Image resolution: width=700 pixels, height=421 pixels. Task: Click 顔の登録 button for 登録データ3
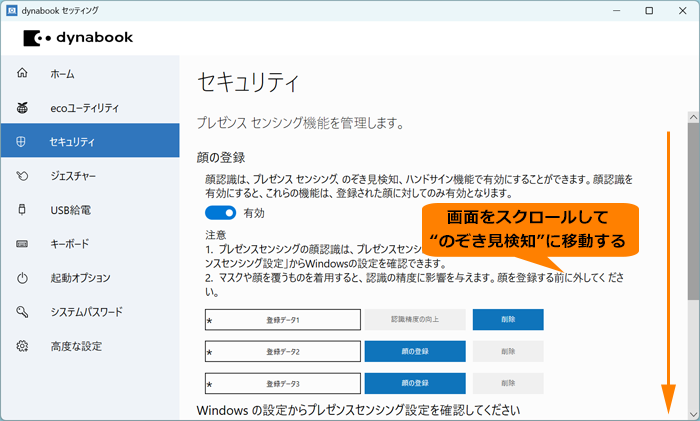click(x=415, y=383)
